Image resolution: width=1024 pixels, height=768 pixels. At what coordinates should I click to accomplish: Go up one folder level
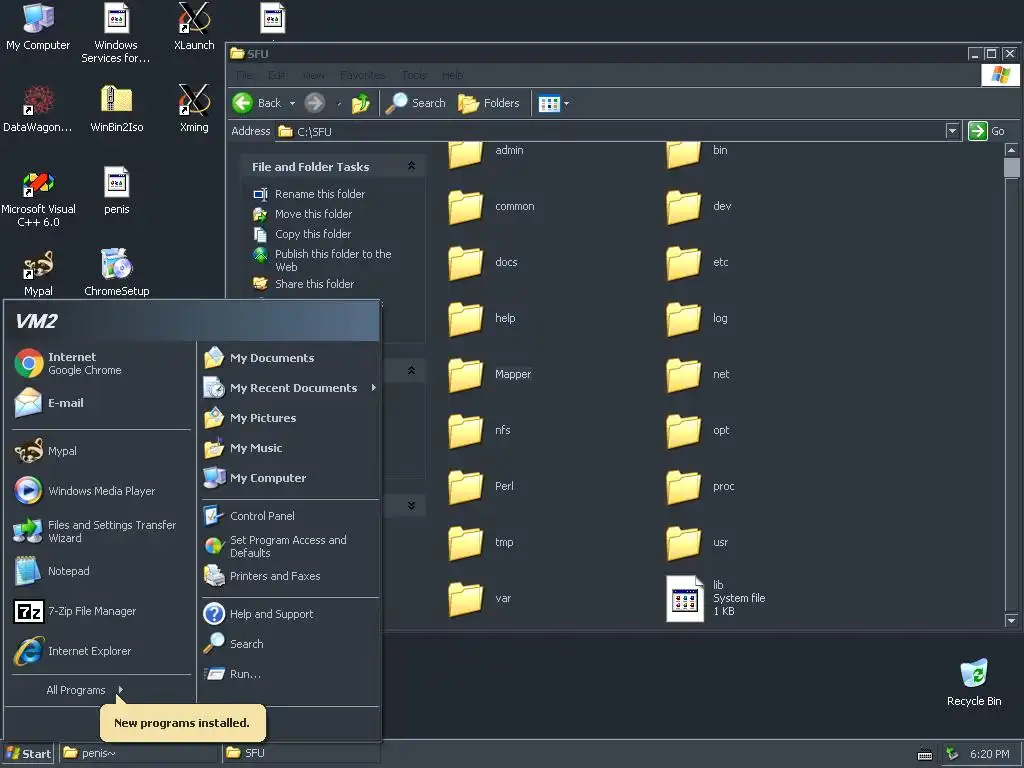(360, 103)
